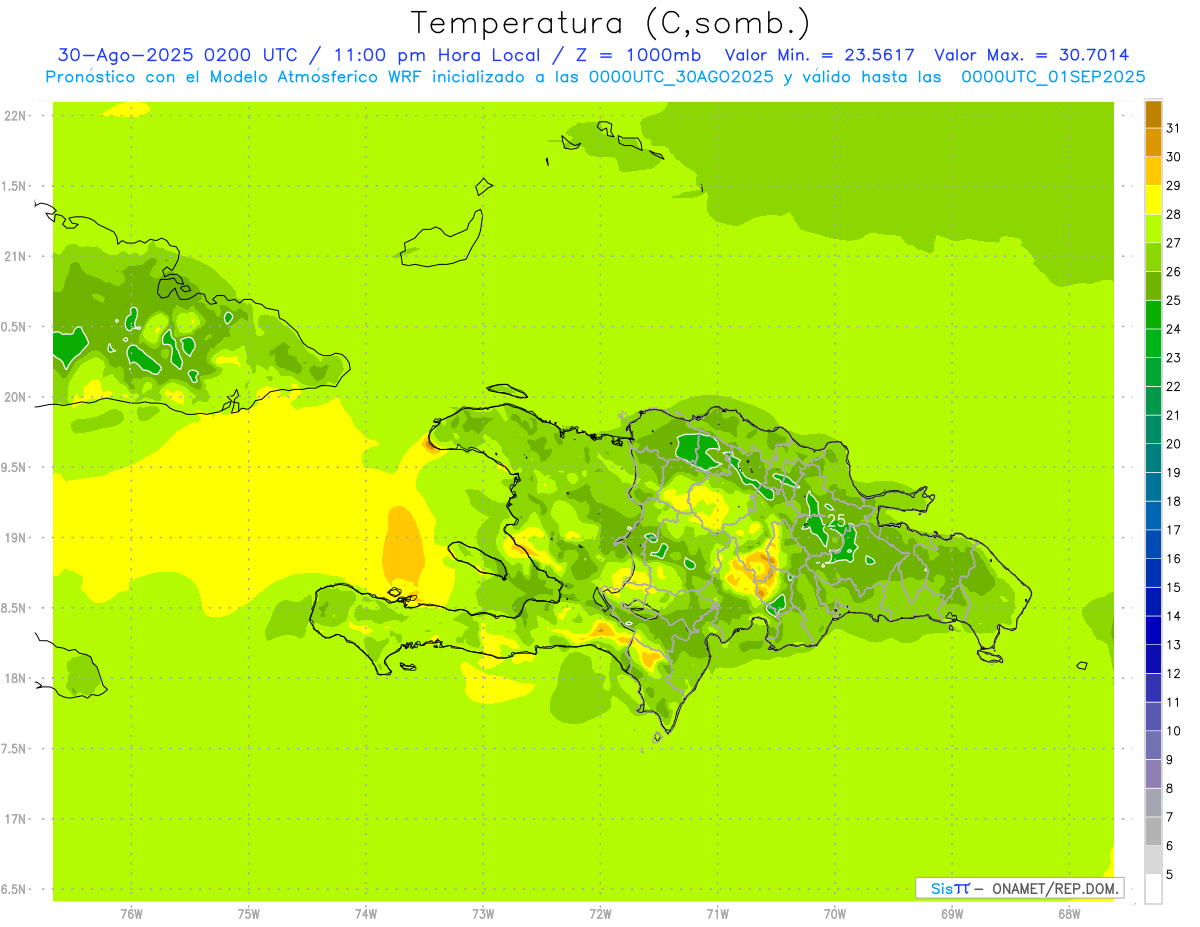Click the legend value "20" on the color bar
Screen dimensions: 1200x927
coord(1174,444)
